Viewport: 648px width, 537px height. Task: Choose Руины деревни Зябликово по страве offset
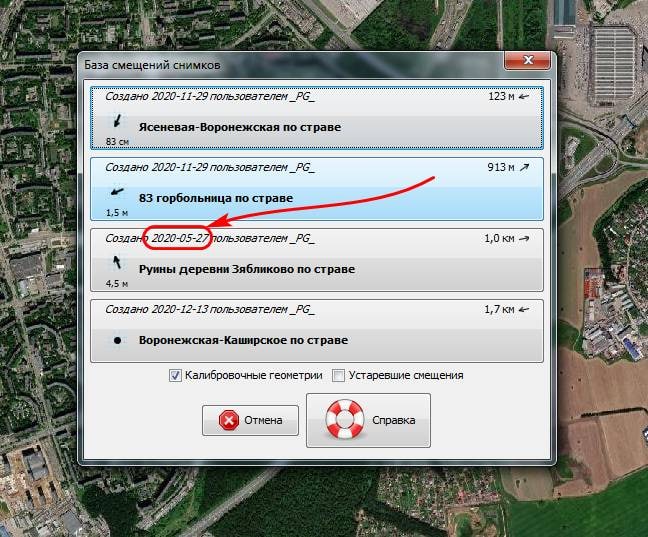pos(317,260)
